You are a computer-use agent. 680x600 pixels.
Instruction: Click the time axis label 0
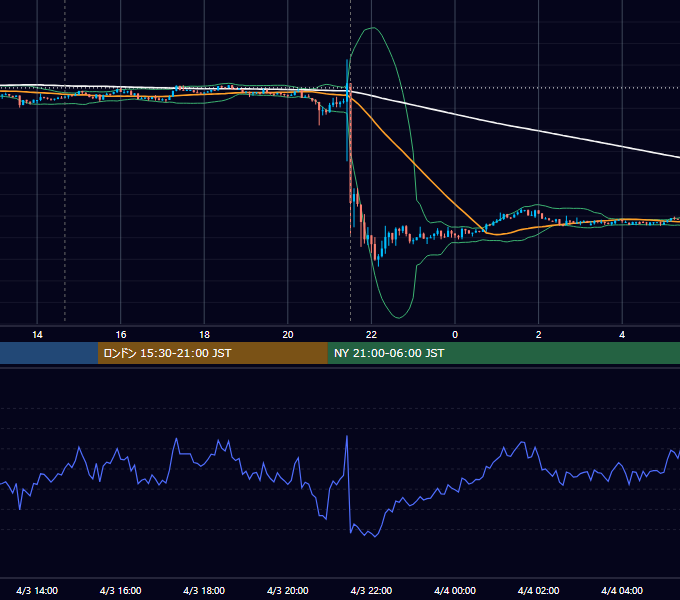tap(455, 335)
